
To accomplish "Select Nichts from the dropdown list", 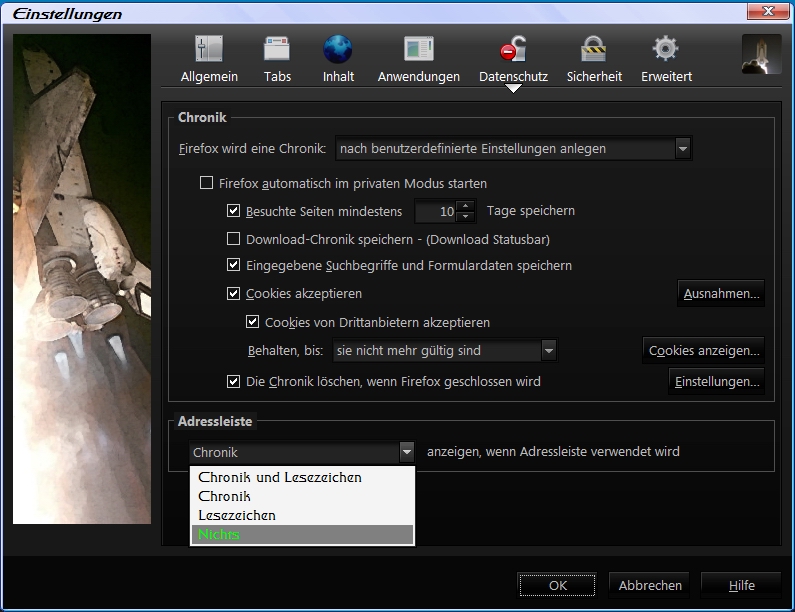I will [301, 535].
